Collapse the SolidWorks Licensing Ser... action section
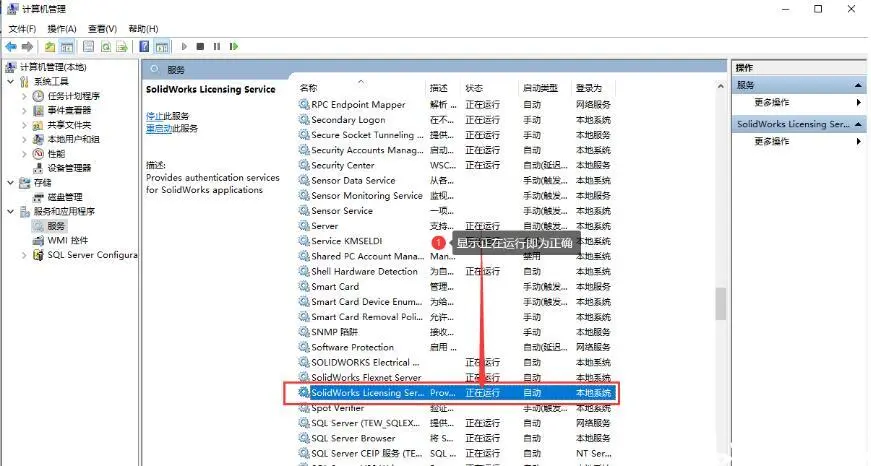871x466 pixels. tap(858, 124)
